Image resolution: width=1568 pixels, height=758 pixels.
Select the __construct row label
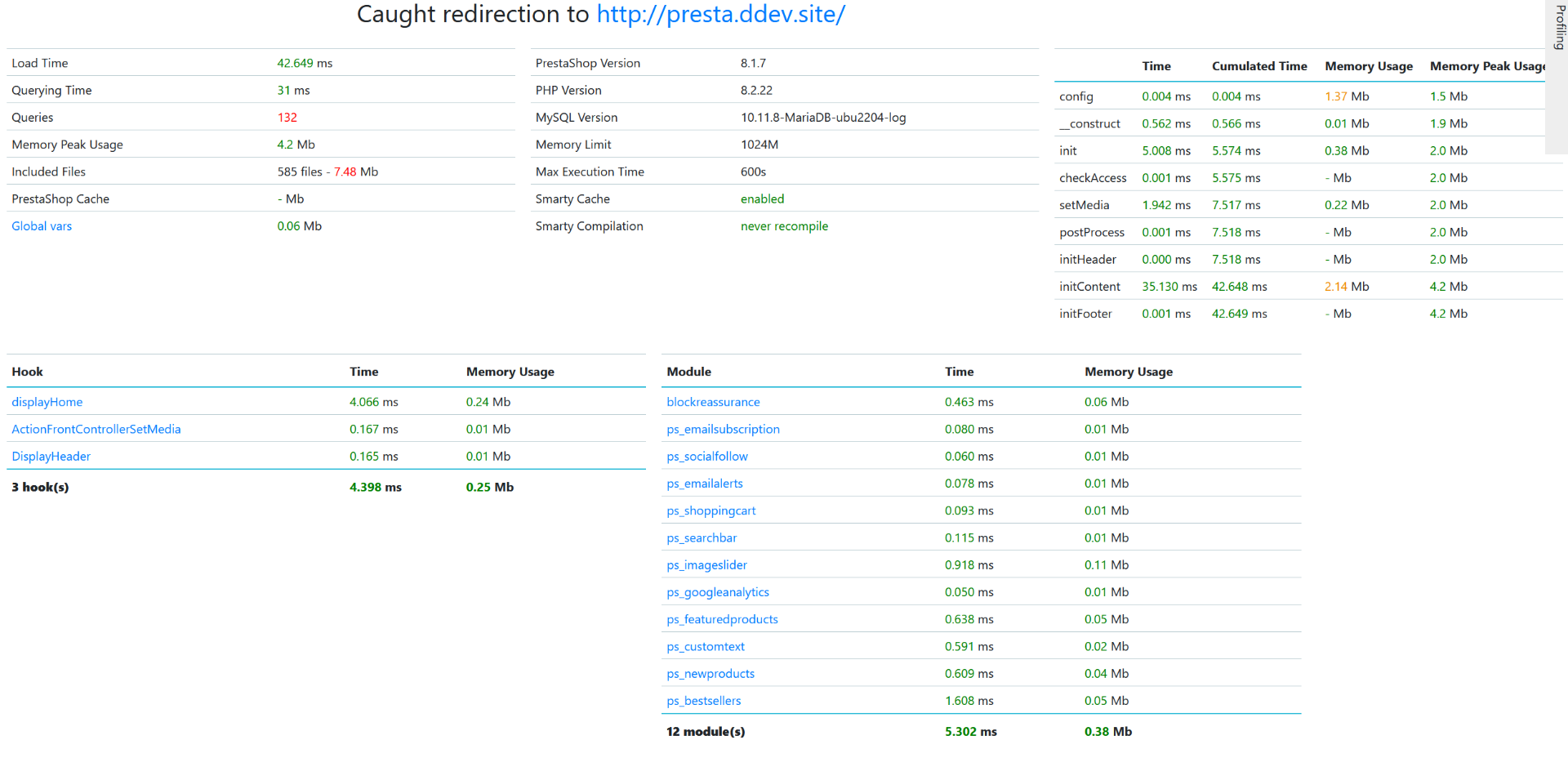[1089, 124]
